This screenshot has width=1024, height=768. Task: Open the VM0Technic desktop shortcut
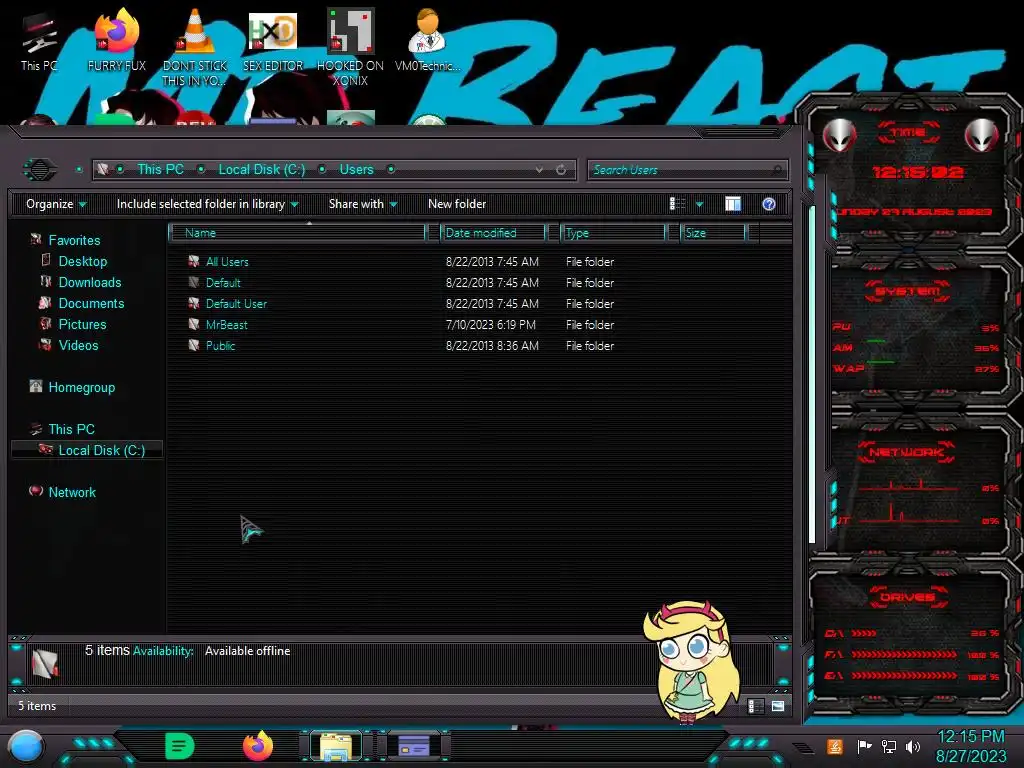pyautogui.click(x=427, y=40)
